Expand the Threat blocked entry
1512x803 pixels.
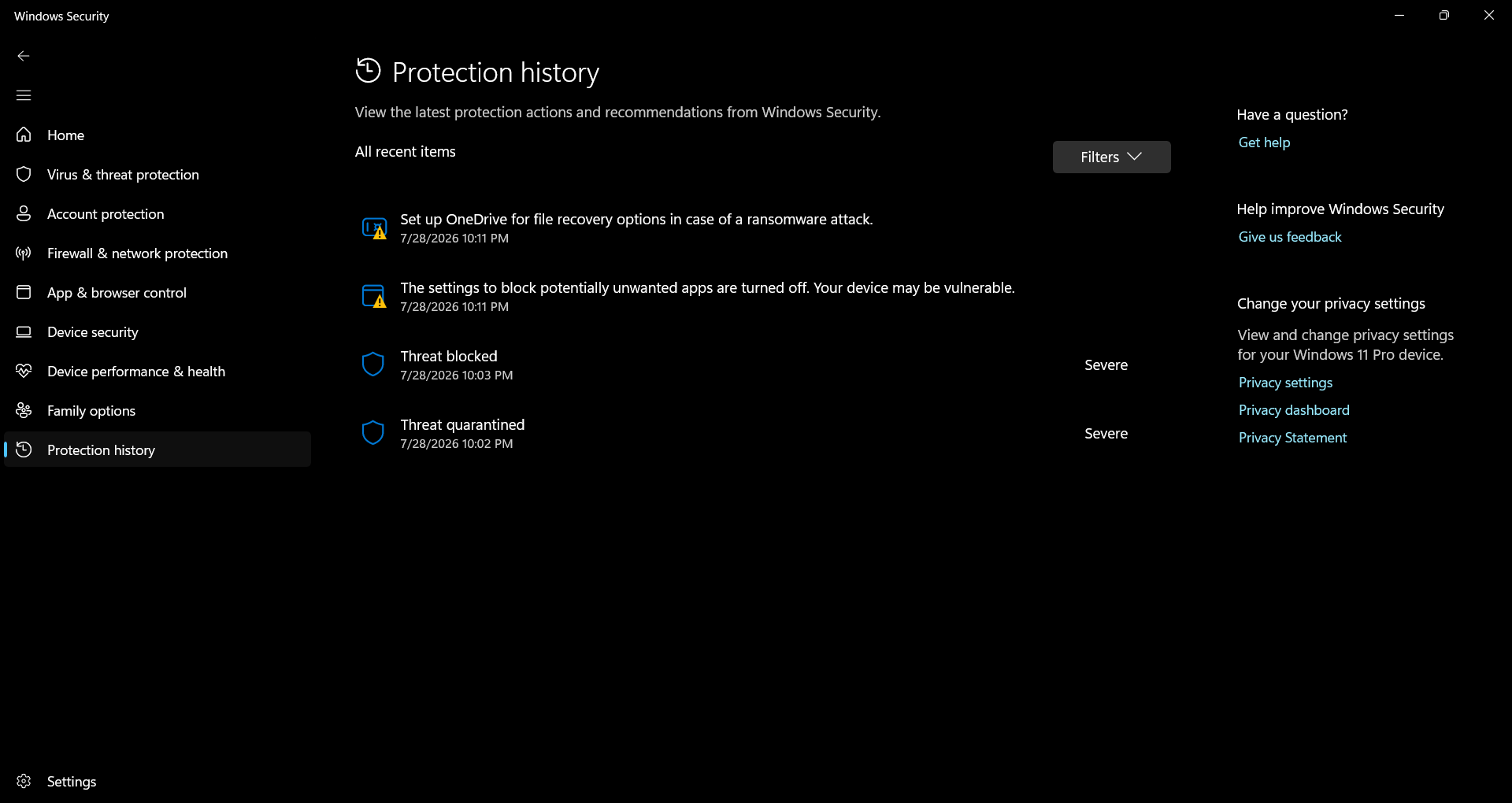click(762, 365)
